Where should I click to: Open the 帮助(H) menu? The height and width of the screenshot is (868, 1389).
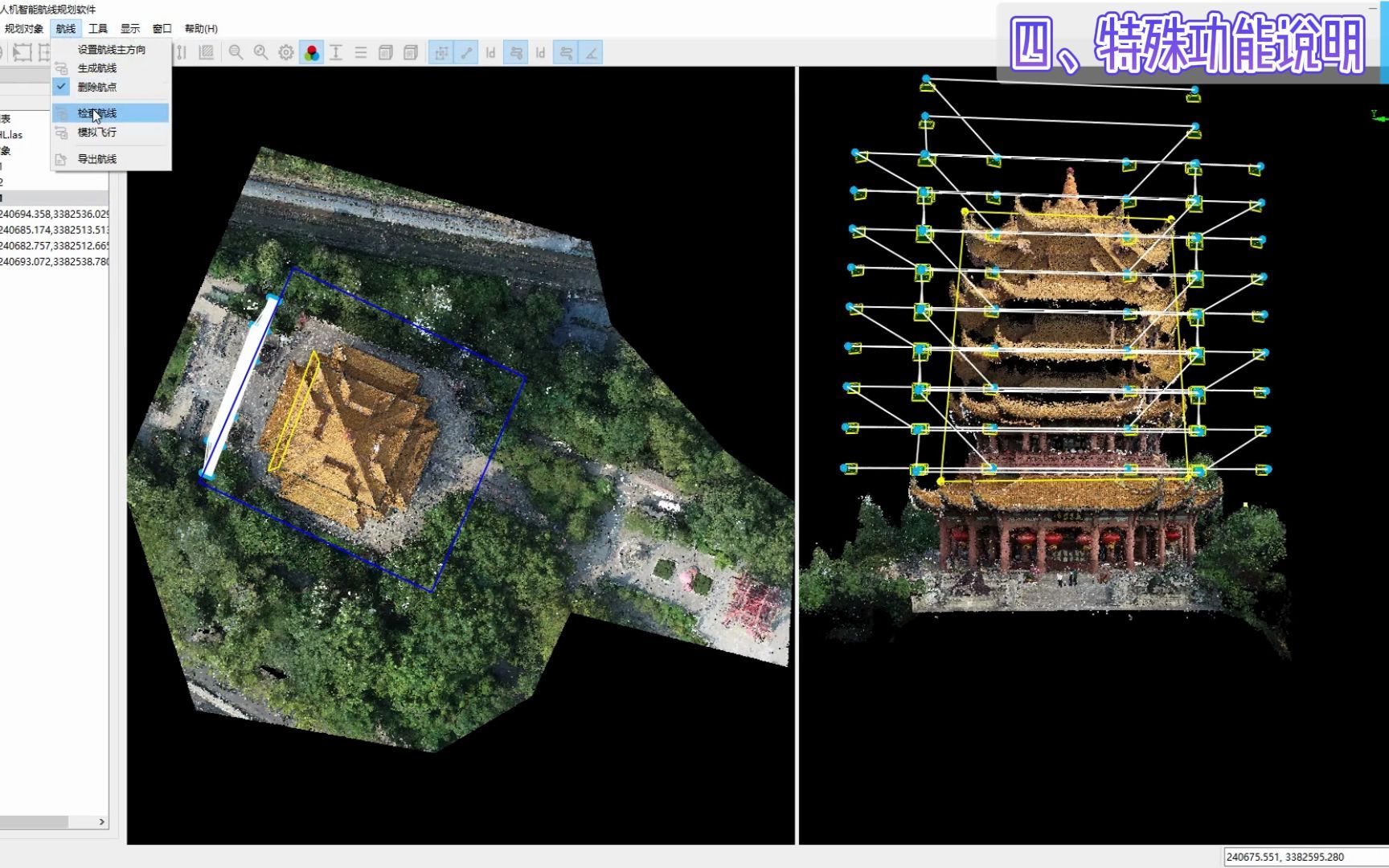201,29
